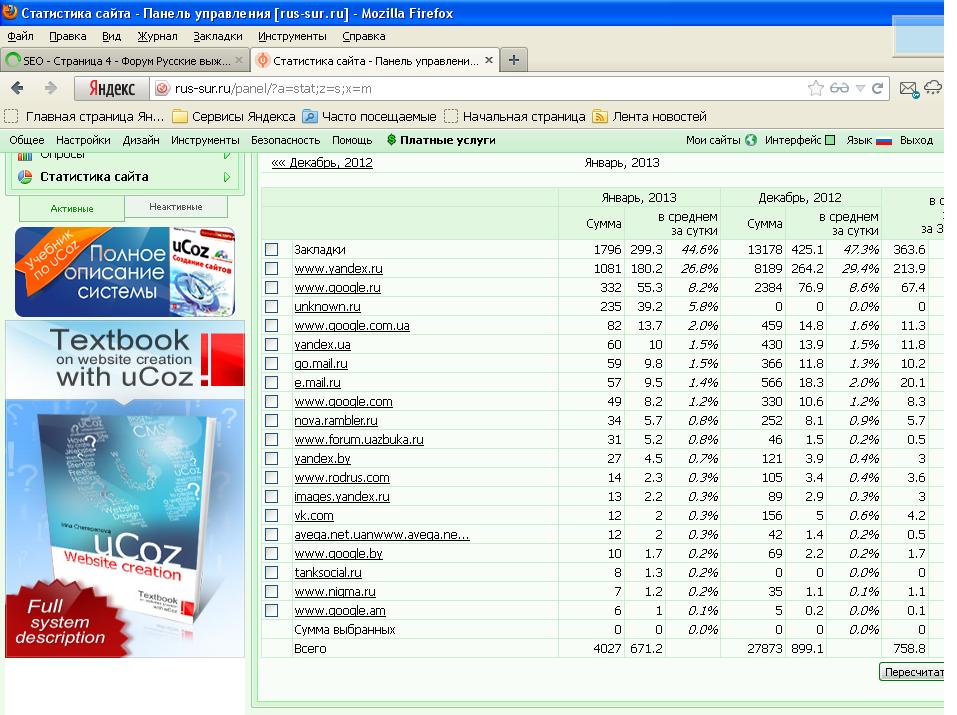Viewport: 957px width, 715px height.
Task: Click the pie chart Статистика сайта icon
Action: 25,177
